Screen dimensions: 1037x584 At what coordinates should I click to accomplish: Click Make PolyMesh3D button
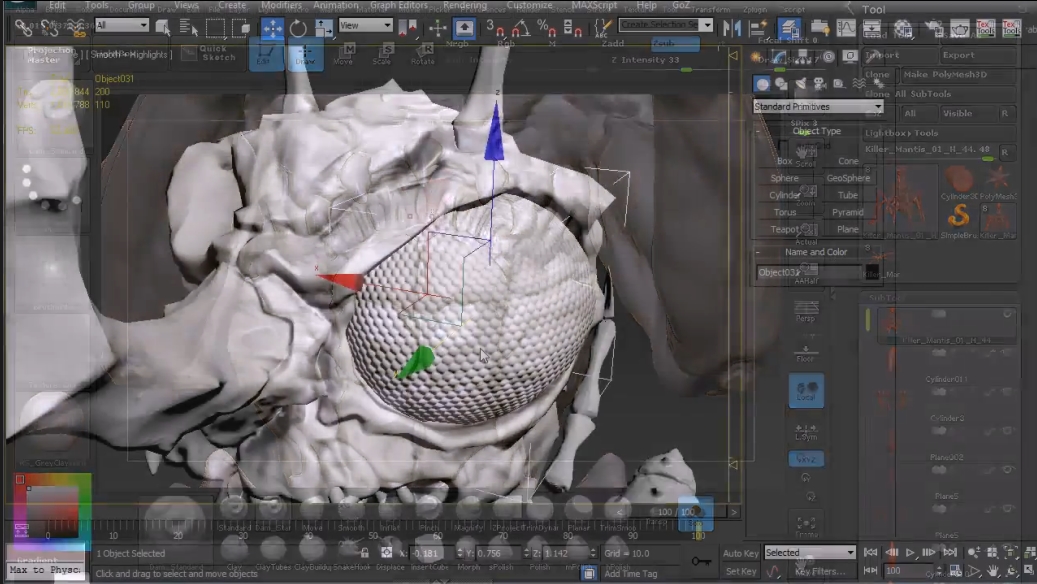[x=958, y=75]
